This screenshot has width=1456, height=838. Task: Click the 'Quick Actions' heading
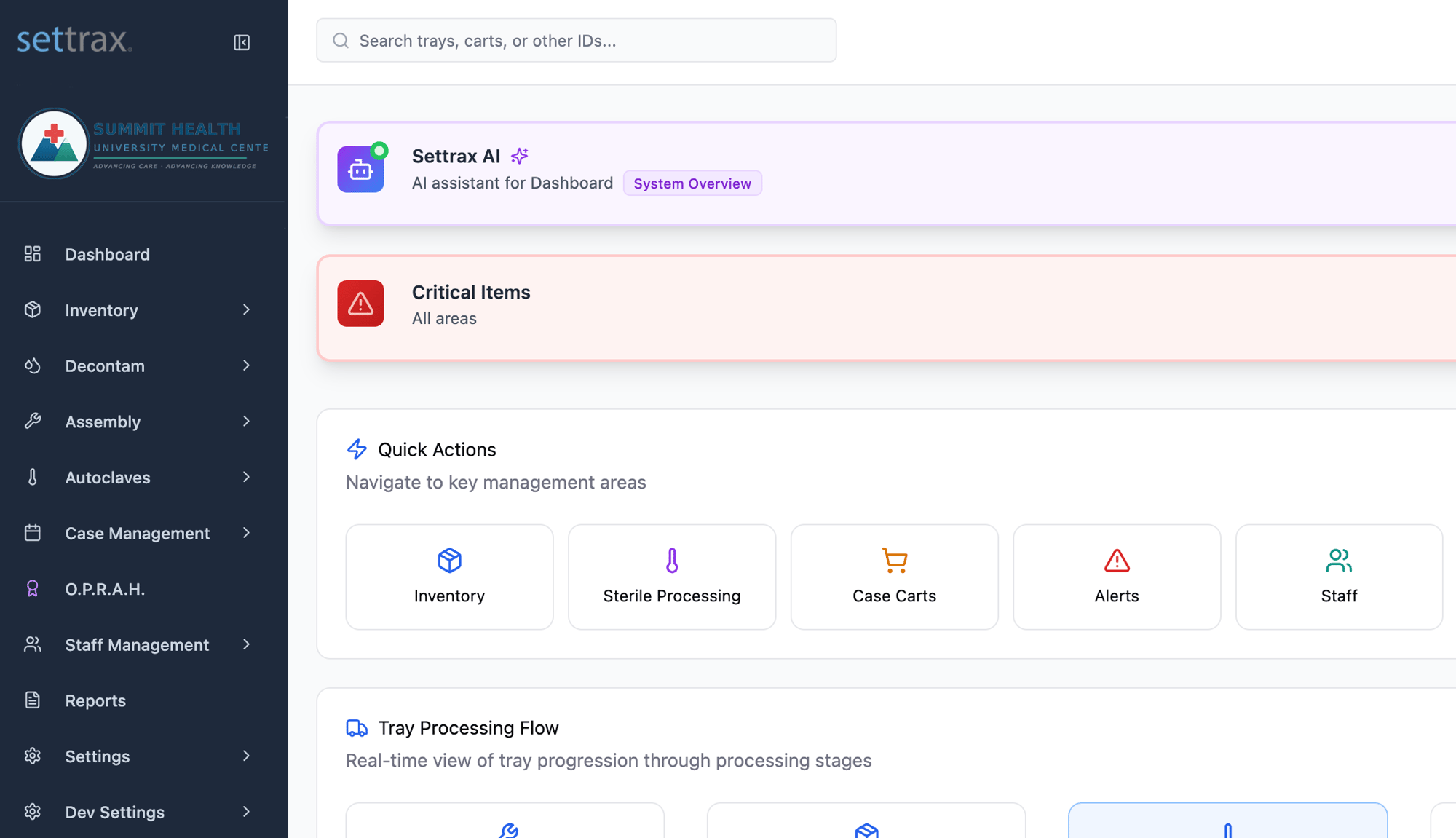point(437,449)
